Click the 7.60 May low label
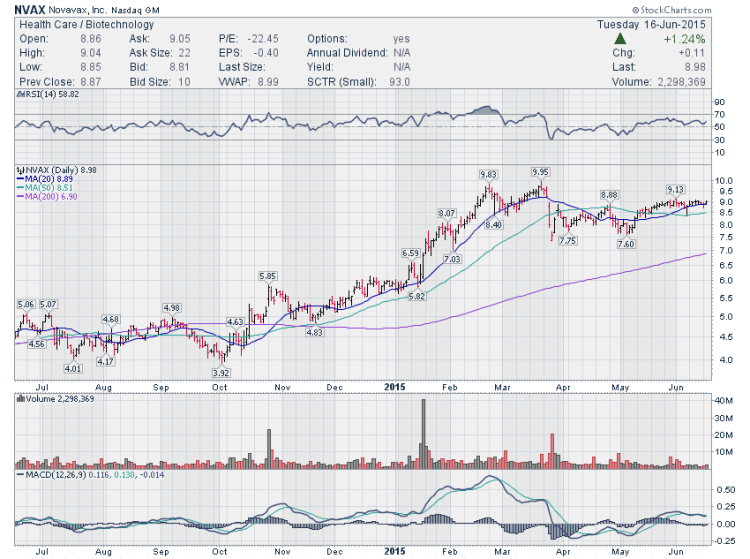 click(x=626, y=244)
